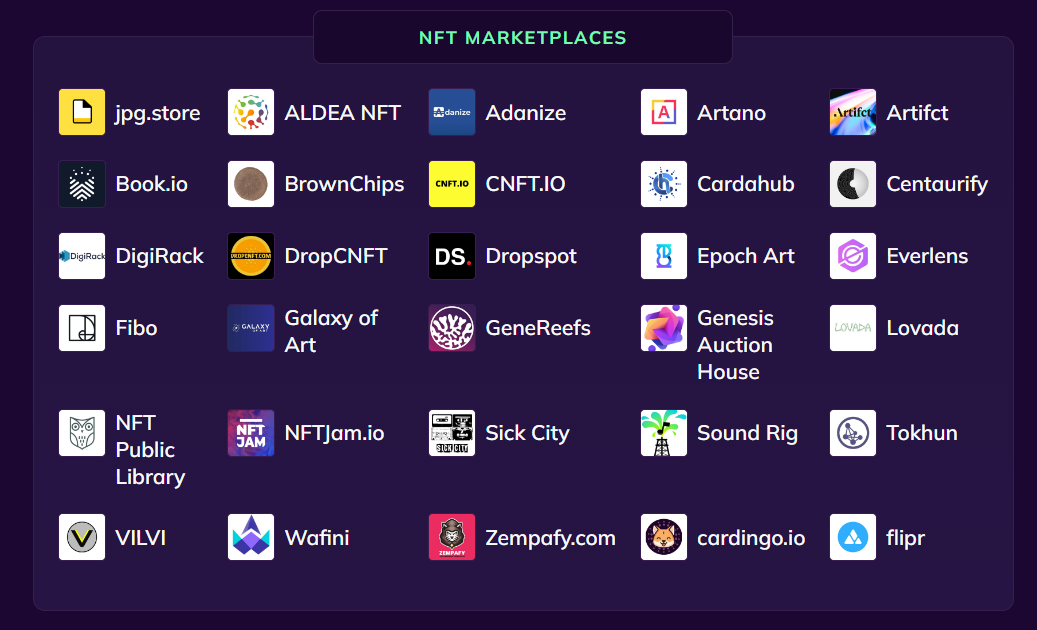
Task: Click the Cardahub blue logo
Action: pyautogui.click(x=664, y=184)
